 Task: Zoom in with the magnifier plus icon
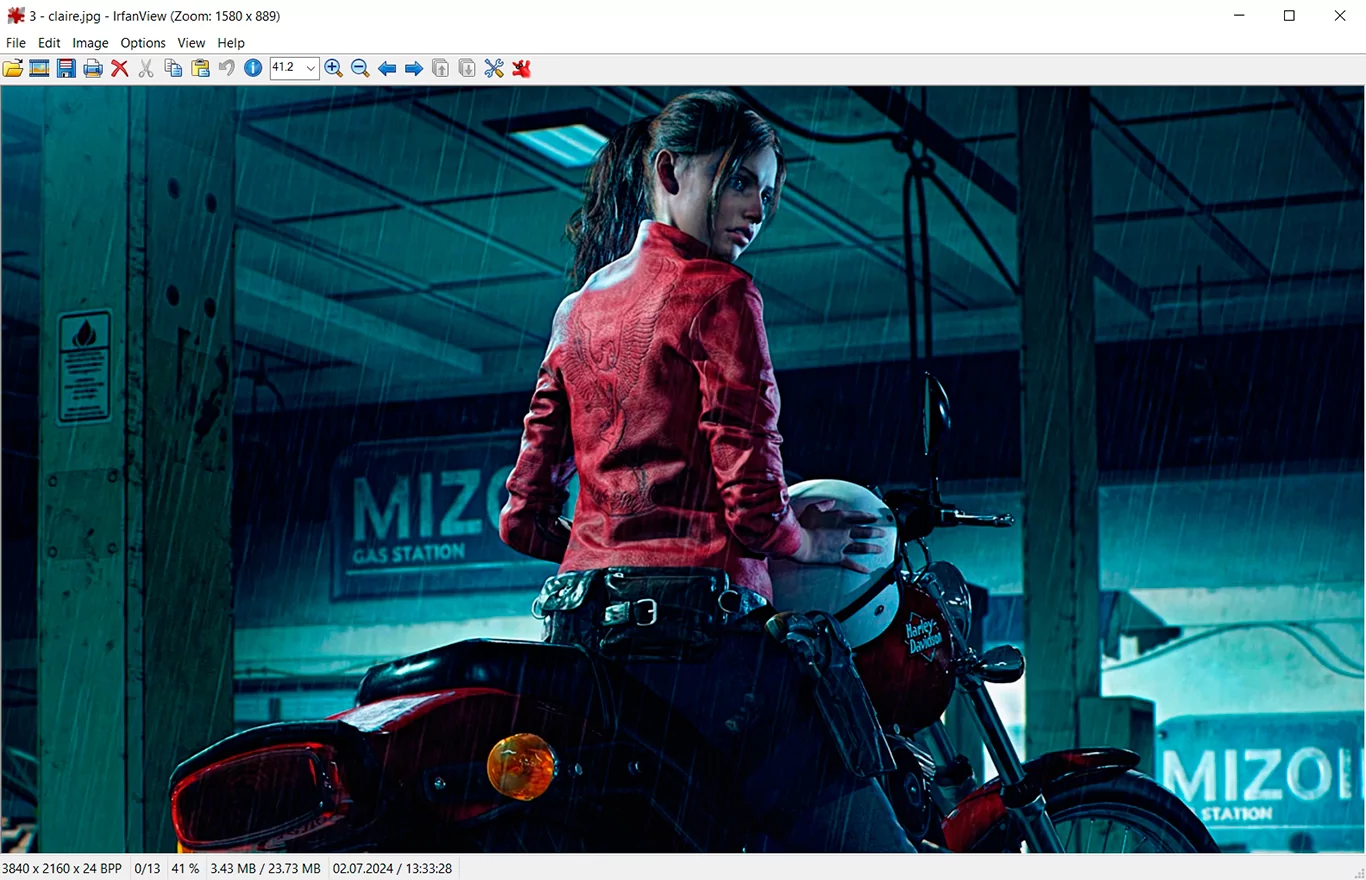334,68
